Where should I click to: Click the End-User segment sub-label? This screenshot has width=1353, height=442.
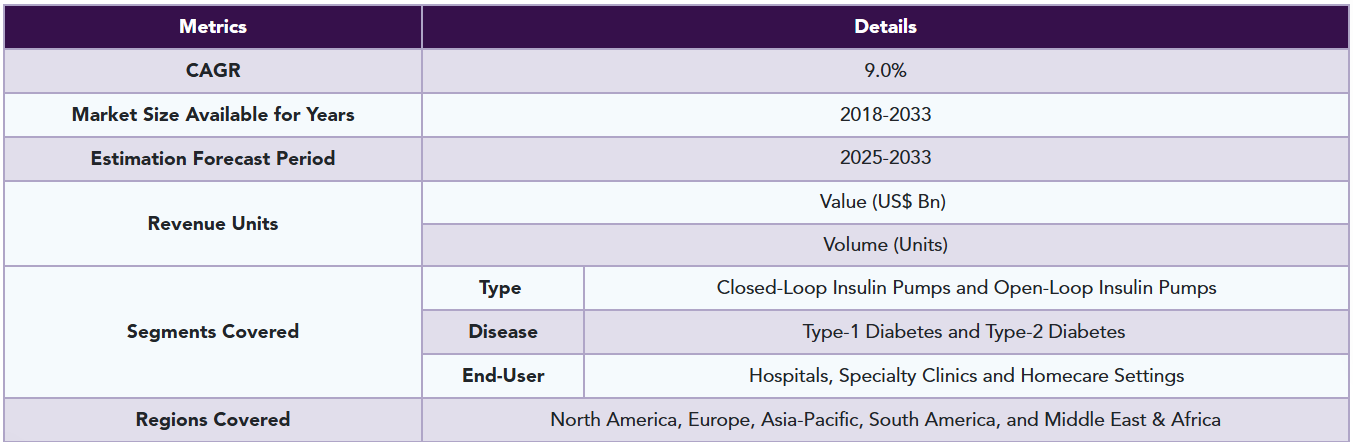point(503,376)
